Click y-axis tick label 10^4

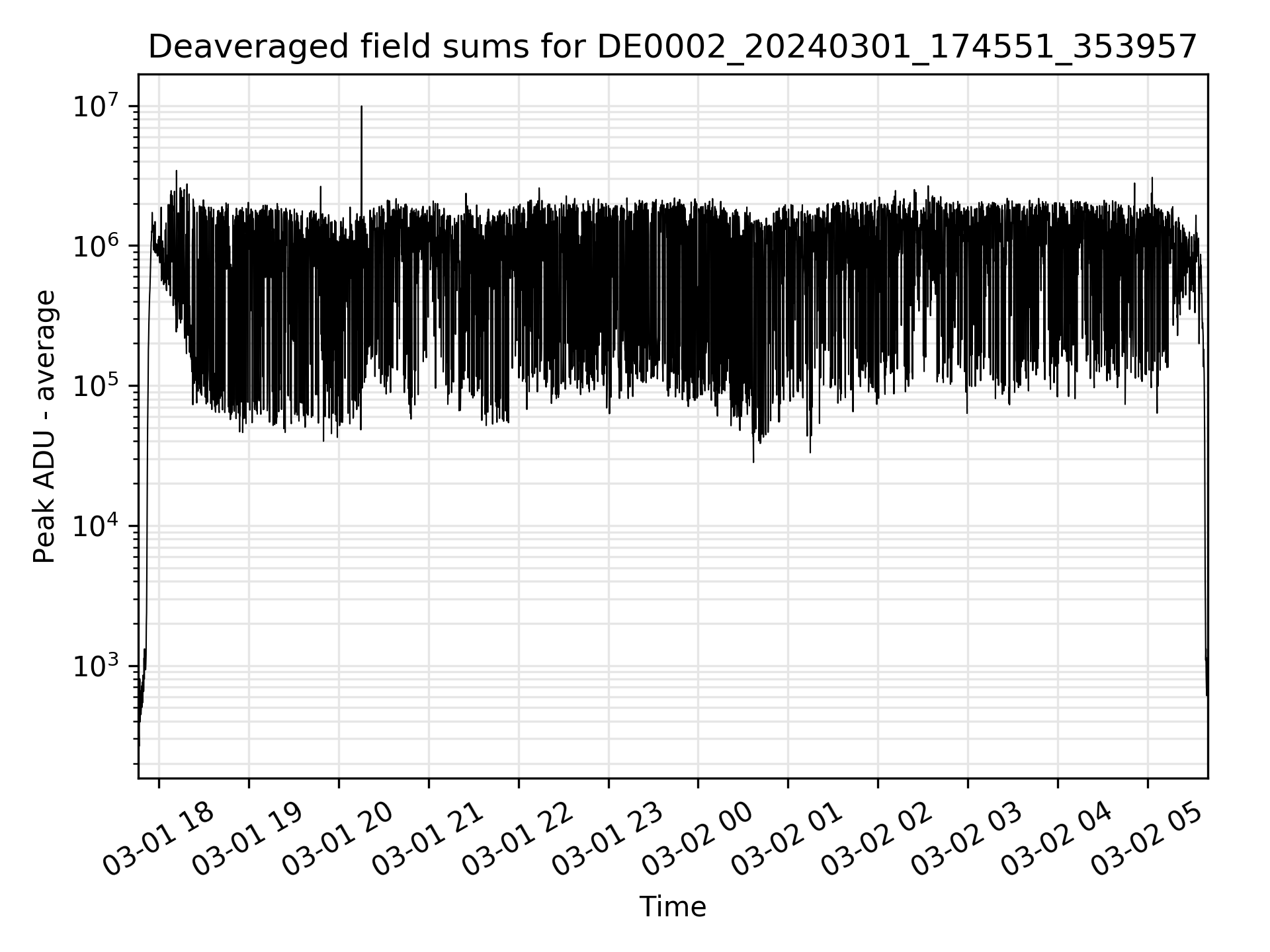(x=97, y=526)
